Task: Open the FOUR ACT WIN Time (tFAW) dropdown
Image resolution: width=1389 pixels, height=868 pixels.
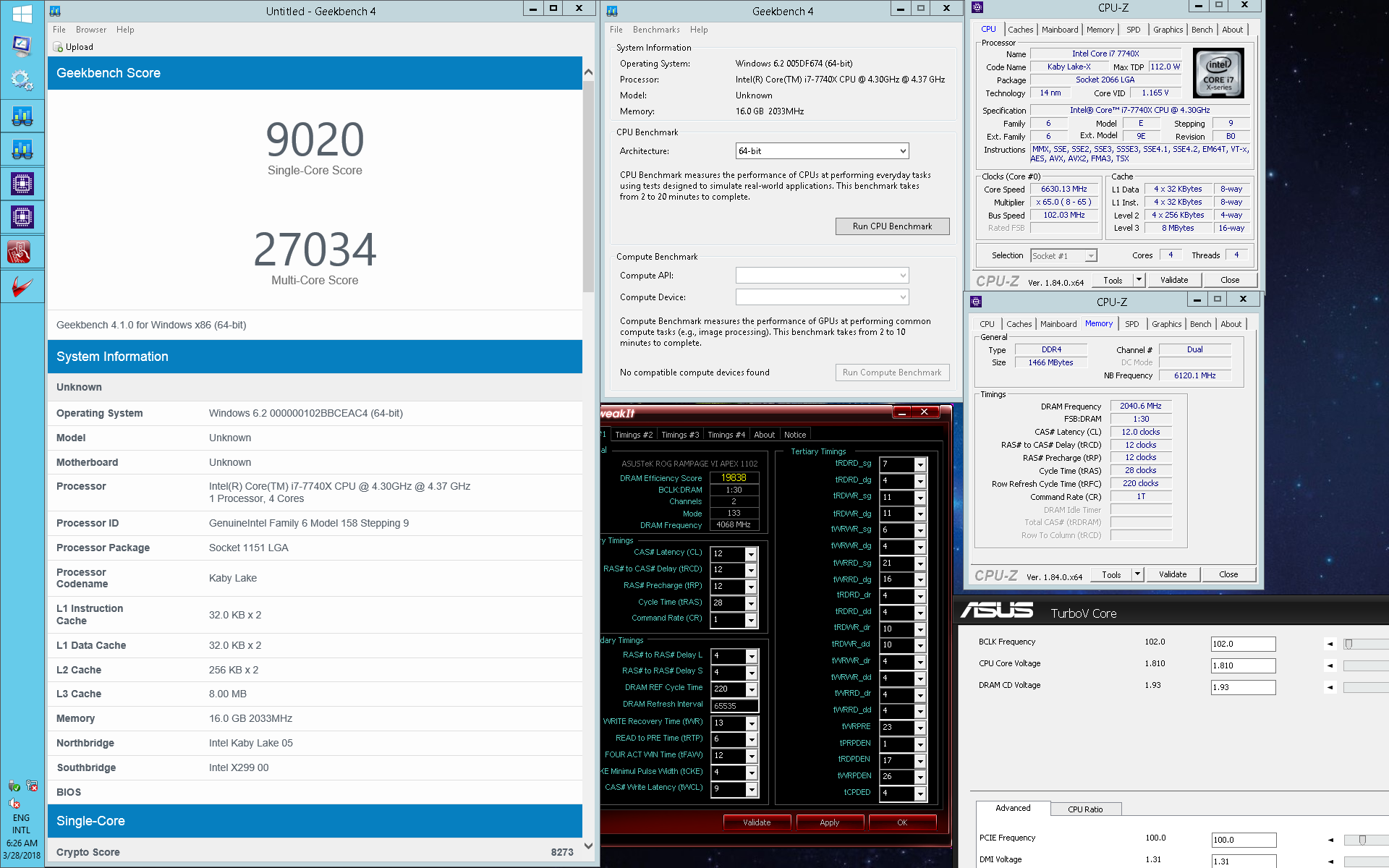Action: 752,756
